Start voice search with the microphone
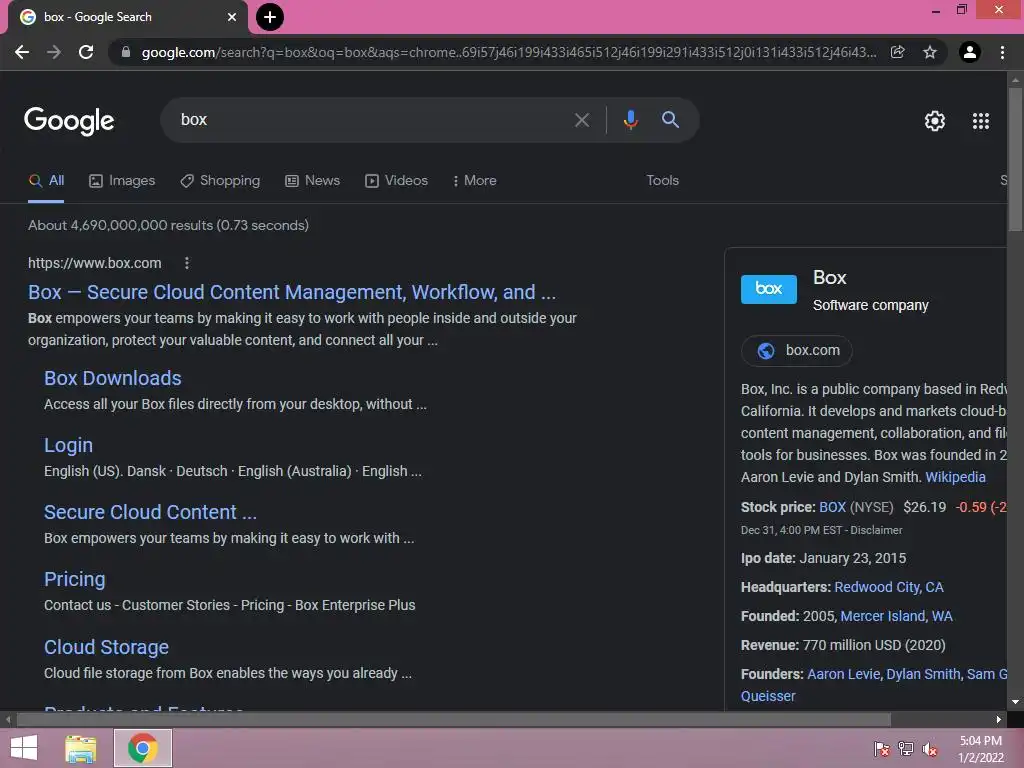Viewport: 1024px width, 768px height. coord(630,120)
